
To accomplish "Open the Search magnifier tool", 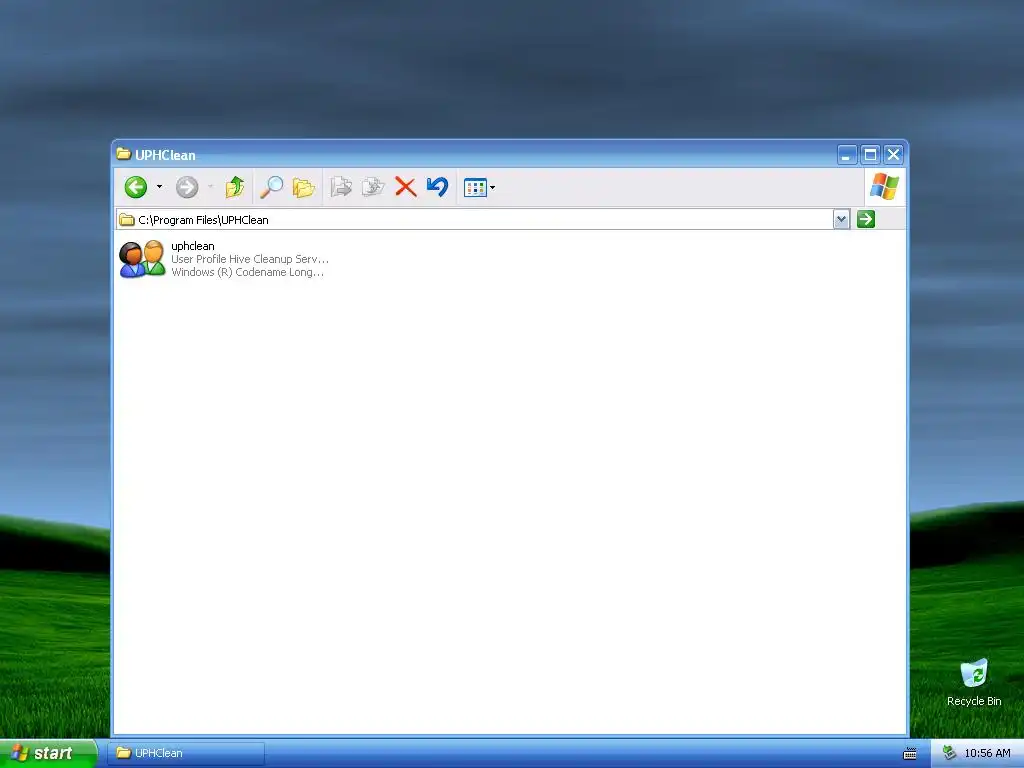I will [271, 187].
